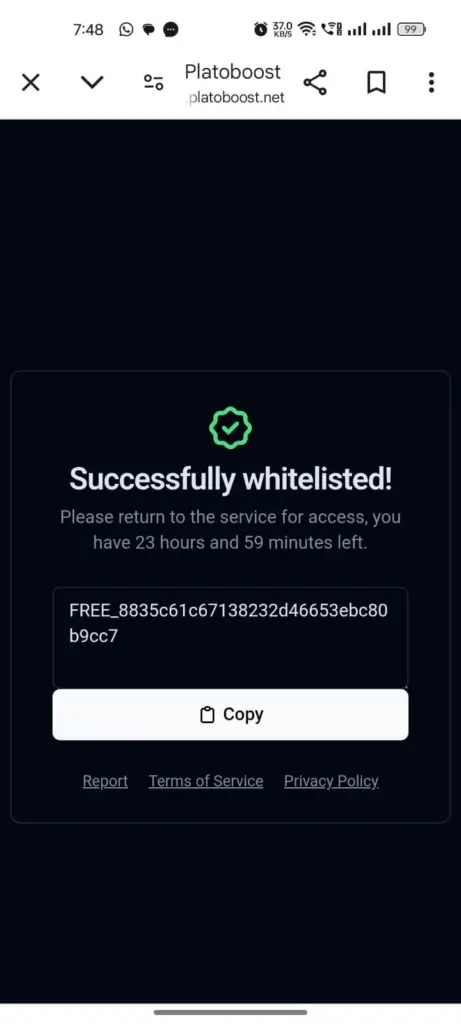
Task: Expand the down chevron in toolbar
Action: click(92, 82)
